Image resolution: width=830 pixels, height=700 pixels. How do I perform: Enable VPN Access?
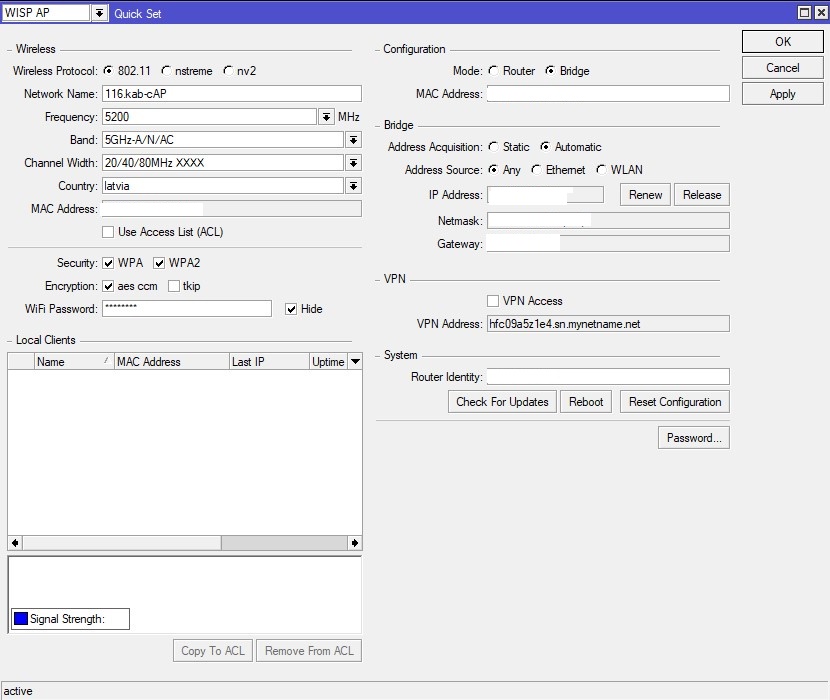click(492, 301)
